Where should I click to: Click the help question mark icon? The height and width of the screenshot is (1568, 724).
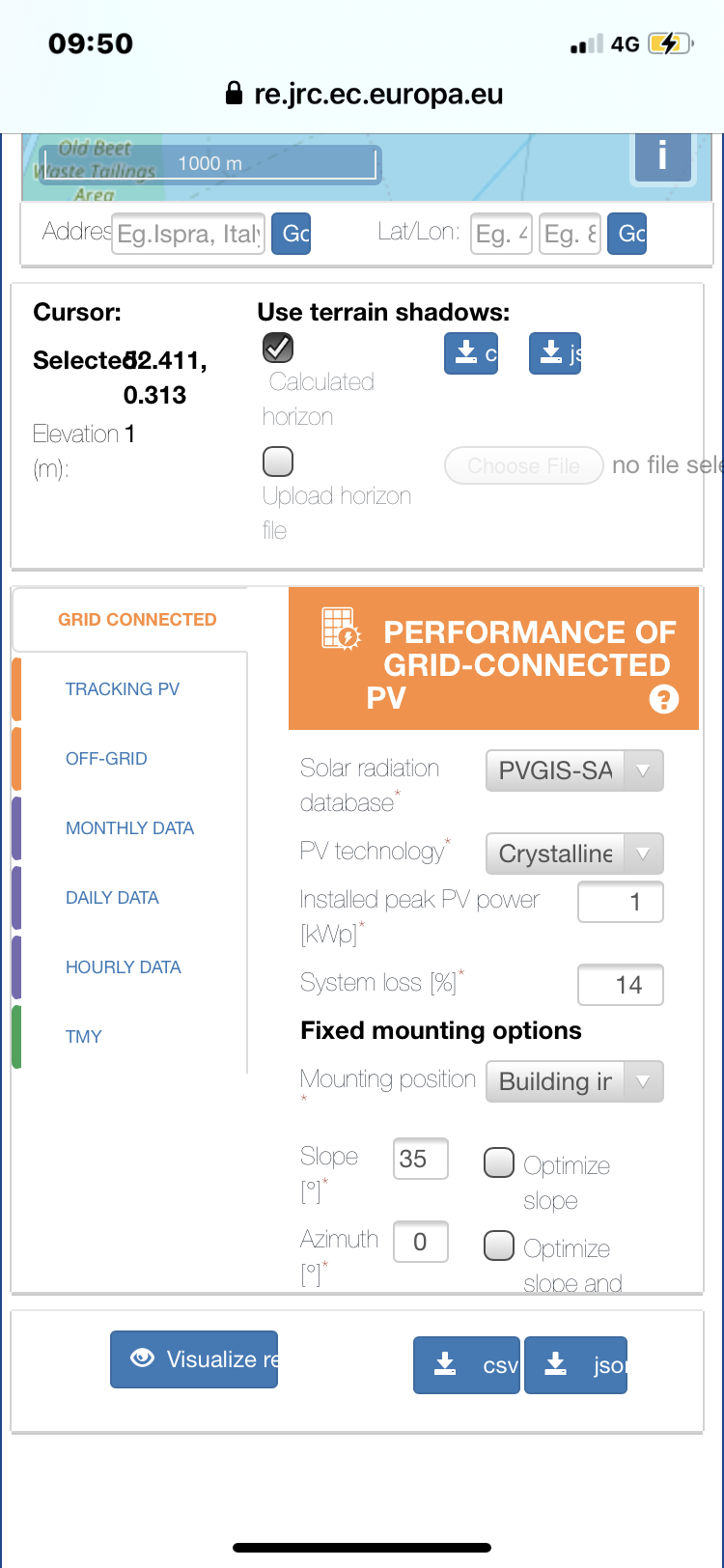pos(664,699)
